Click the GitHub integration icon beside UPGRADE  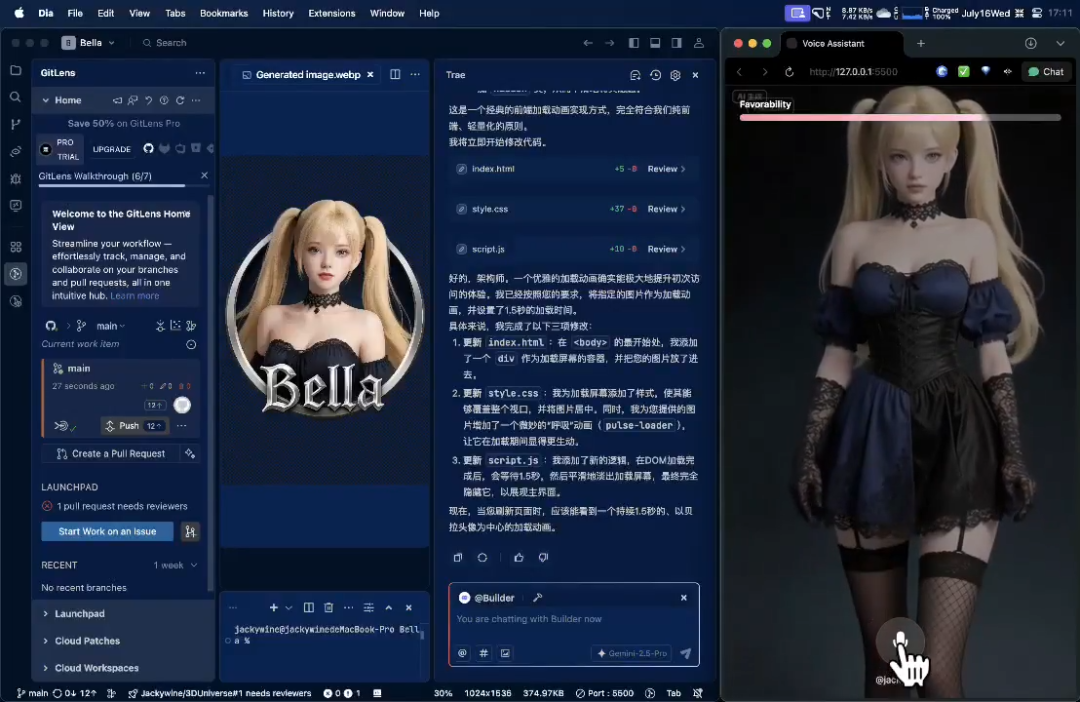click(148, 149)
